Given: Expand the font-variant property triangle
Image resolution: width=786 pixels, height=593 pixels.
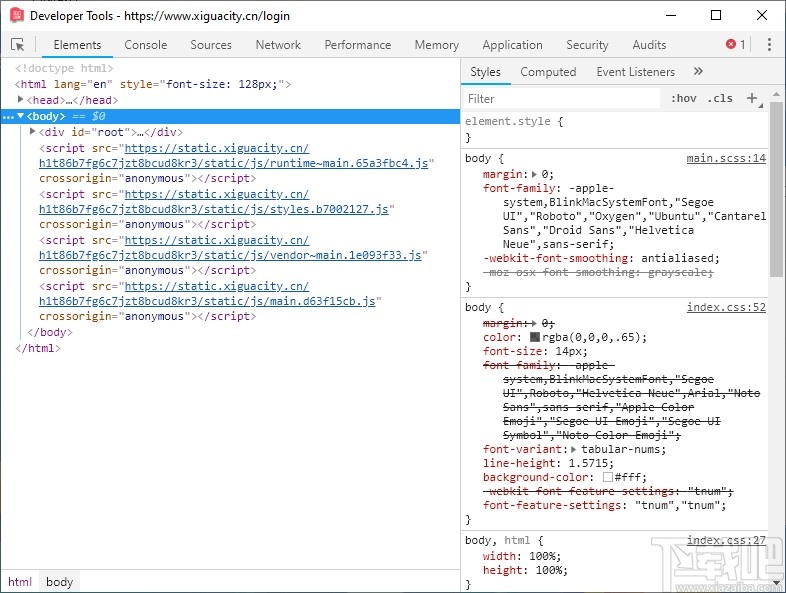Looking at the screenshot, I should point(572,450).
